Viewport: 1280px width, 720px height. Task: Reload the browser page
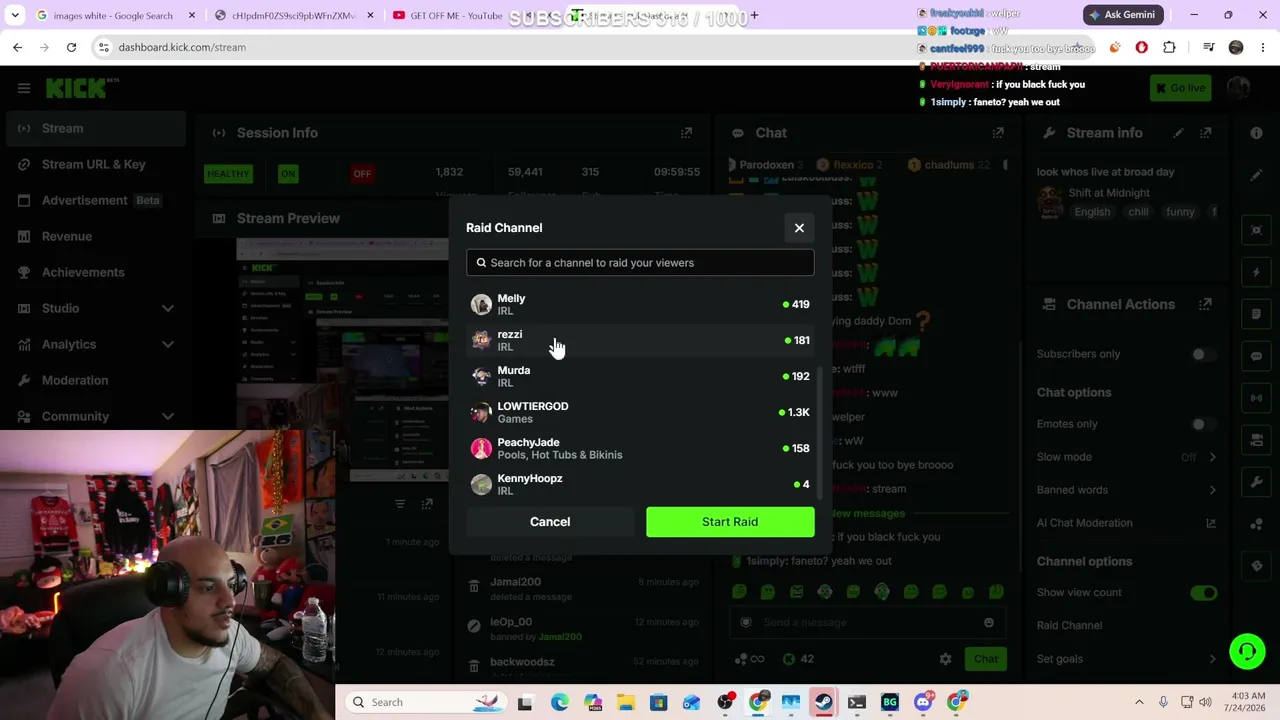71,47
